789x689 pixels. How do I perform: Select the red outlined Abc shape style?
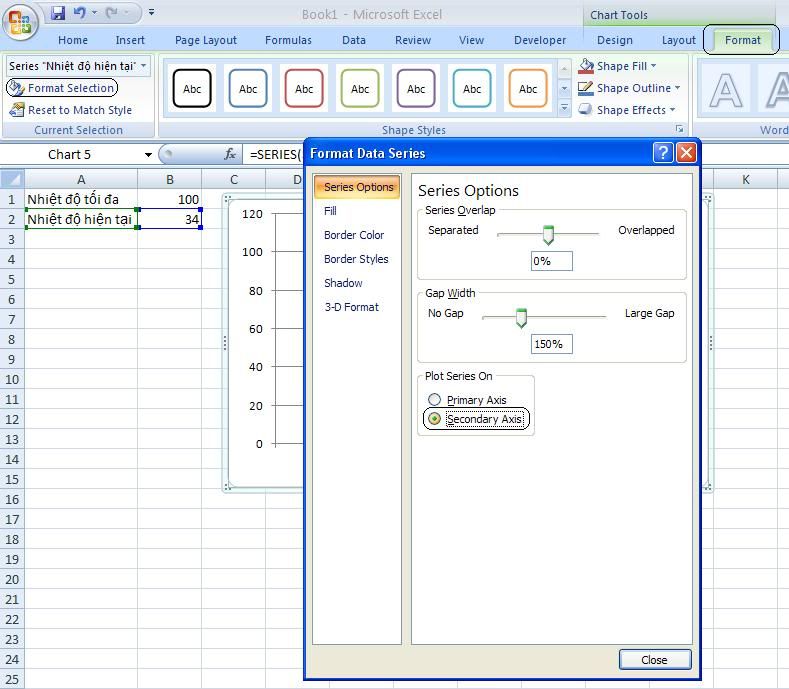(304, 88)
